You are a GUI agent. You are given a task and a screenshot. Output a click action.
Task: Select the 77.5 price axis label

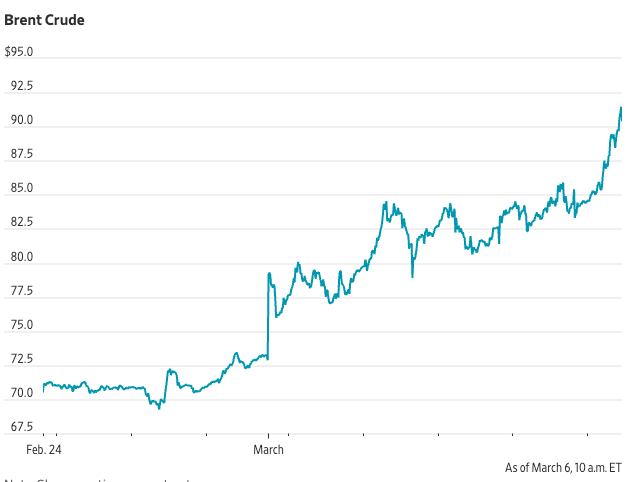[x=21, y=291]
